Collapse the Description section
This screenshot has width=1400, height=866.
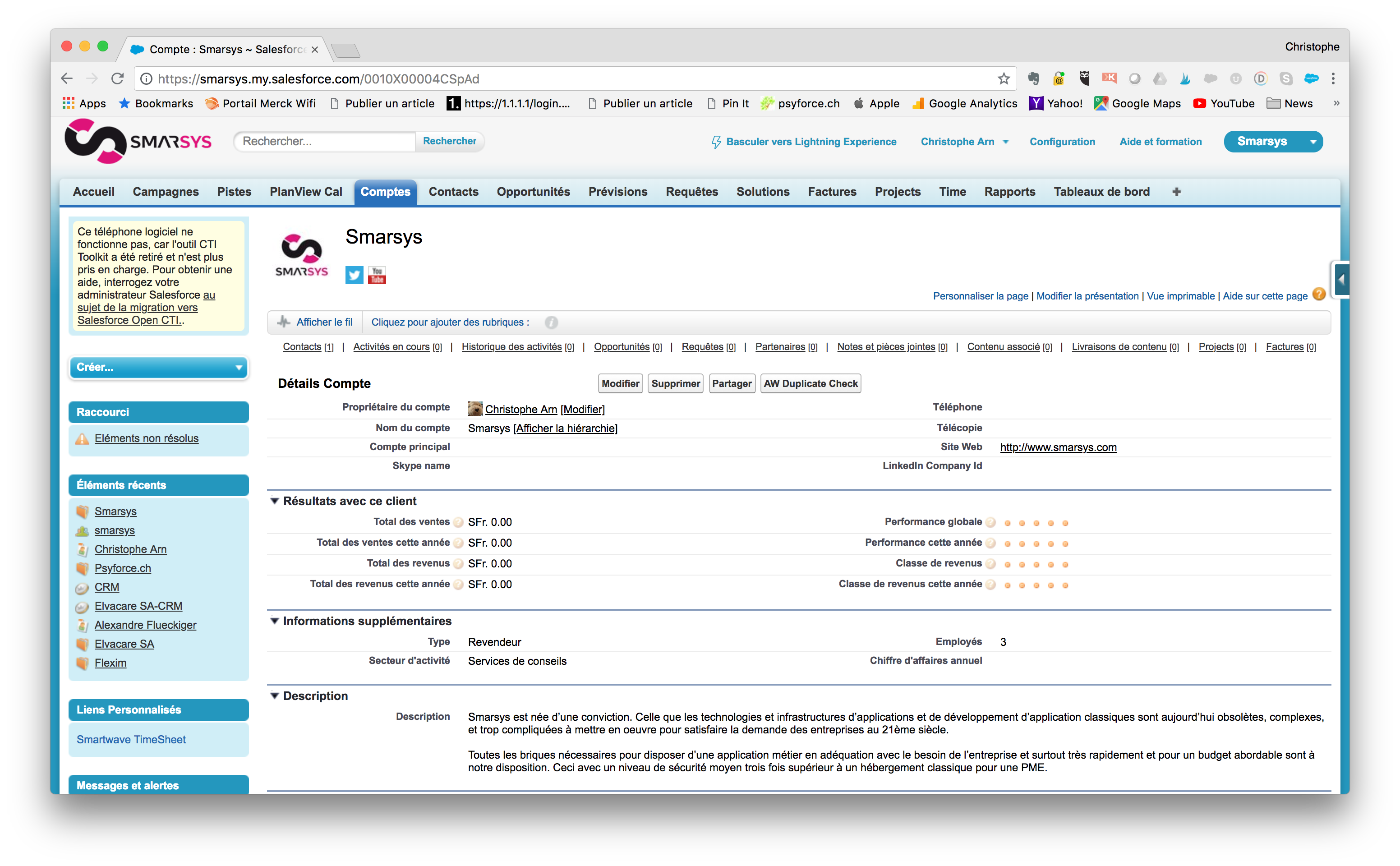275,696
